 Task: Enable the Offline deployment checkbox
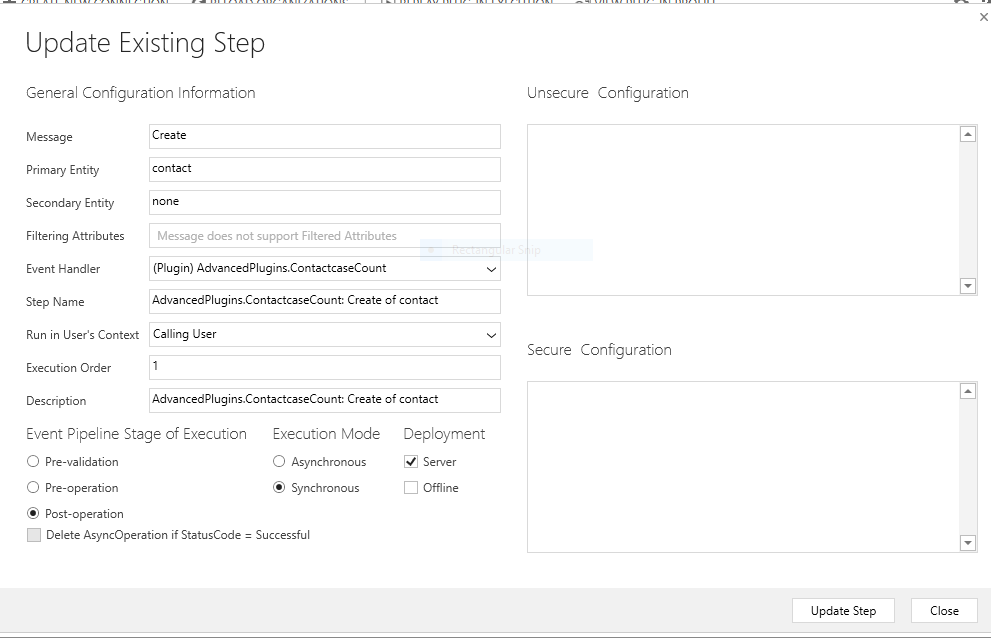pos(411,488)
